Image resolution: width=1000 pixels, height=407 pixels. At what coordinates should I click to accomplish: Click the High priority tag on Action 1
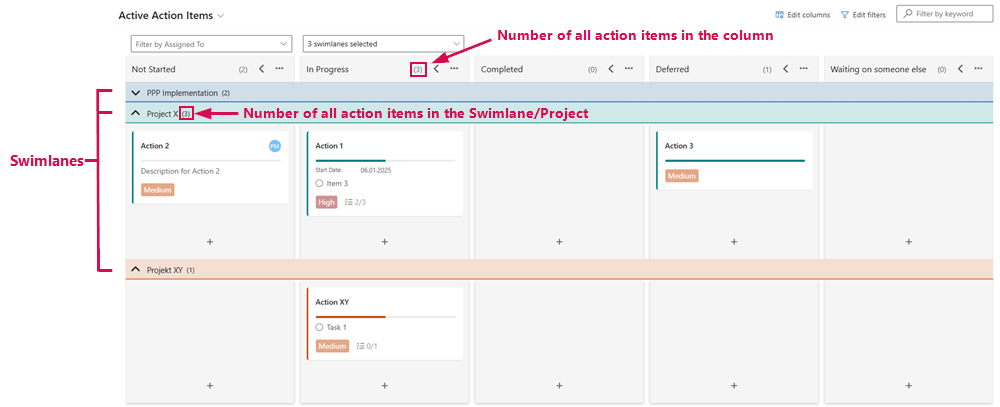coord(326,202)
